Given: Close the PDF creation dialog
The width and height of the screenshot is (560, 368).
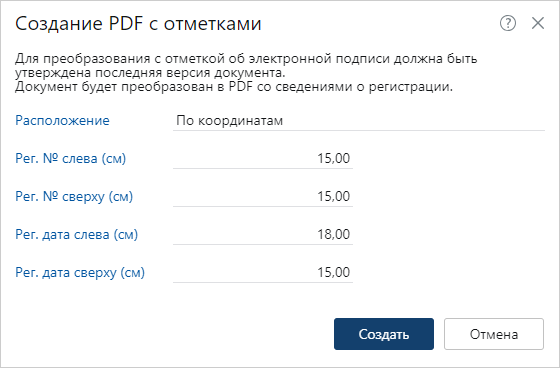Looking at the screenshot, I should click(538, 24).
